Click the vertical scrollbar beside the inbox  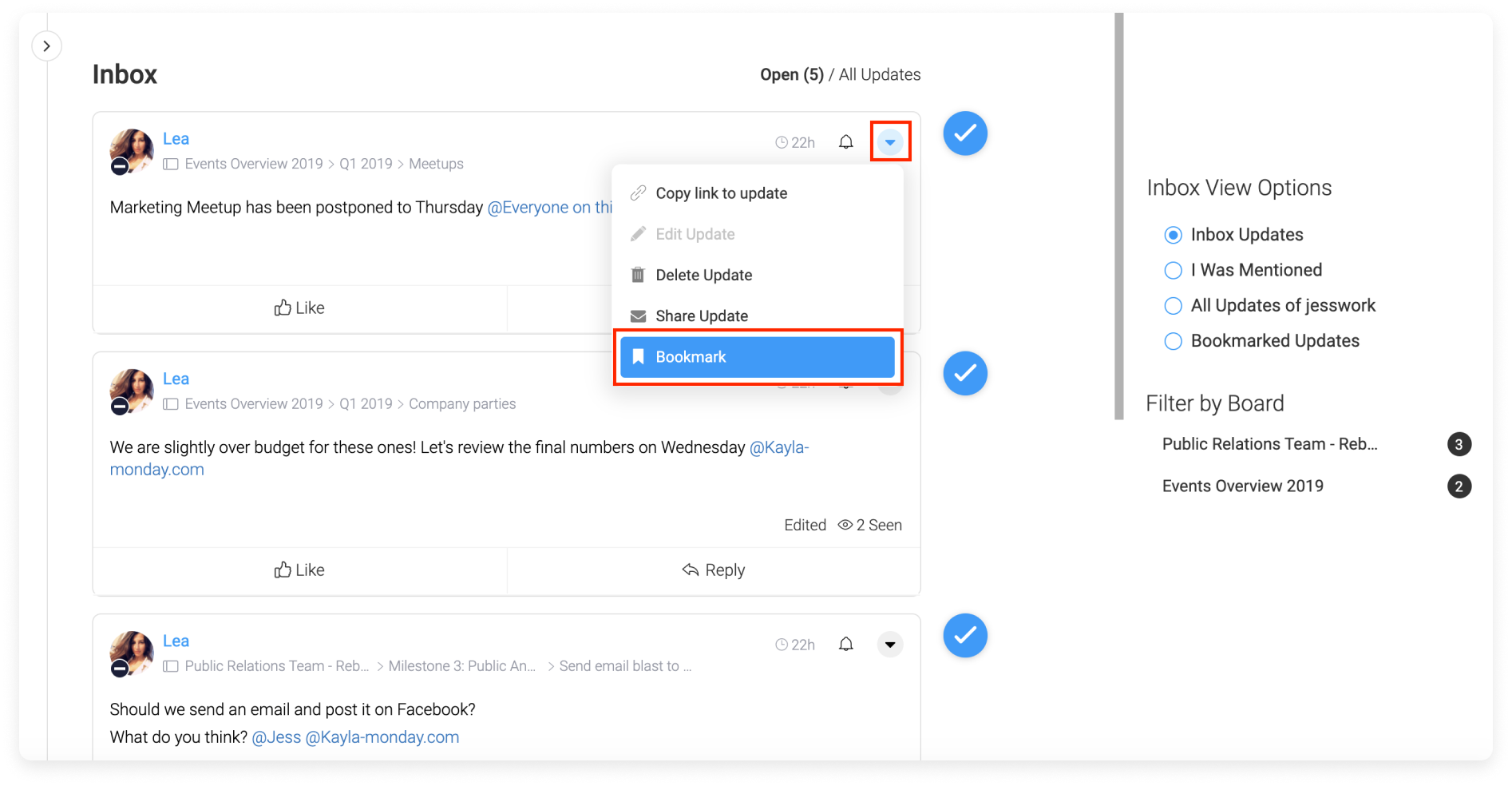coord(1118,216)
